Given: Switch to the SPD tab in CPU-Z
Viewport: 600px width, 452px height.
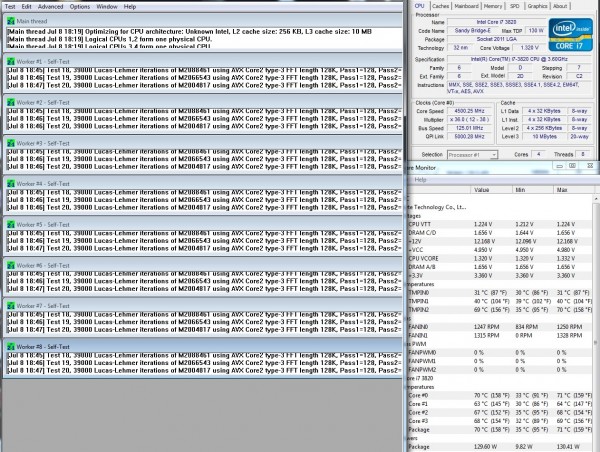Looking at the screenshot, I should click(x=515, y=6).
